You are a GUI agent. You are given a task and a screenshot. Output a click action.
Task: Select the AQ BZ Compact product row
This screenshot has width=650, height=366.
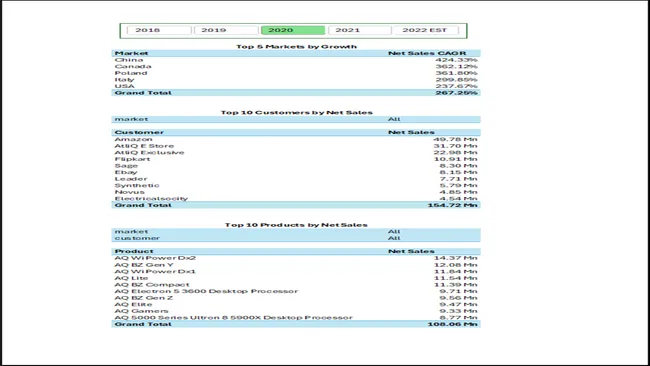click(296, 285)
